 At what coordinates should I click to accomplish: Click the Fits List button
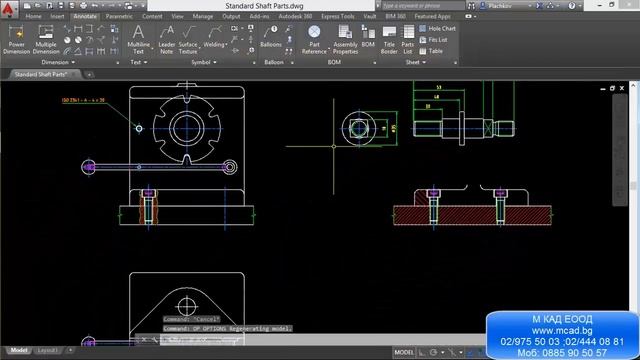pyautogui.click(x=433, y=40)
